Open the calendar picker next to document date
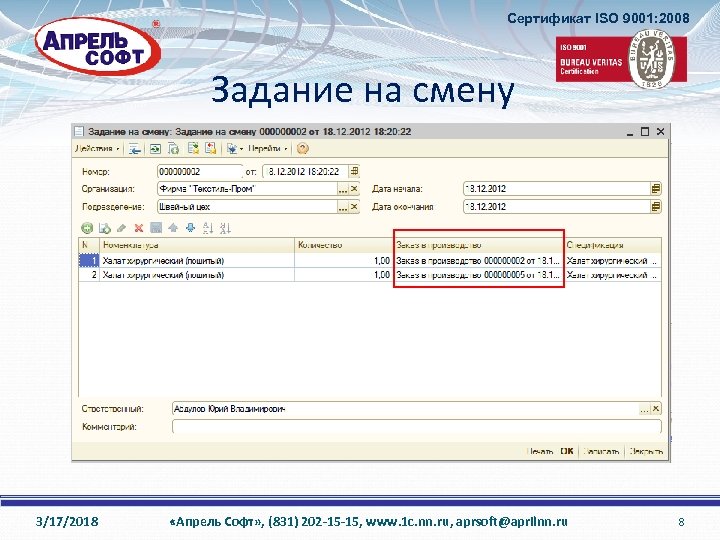The width and height of the screenshot is (720, 540). pos(354,172)
